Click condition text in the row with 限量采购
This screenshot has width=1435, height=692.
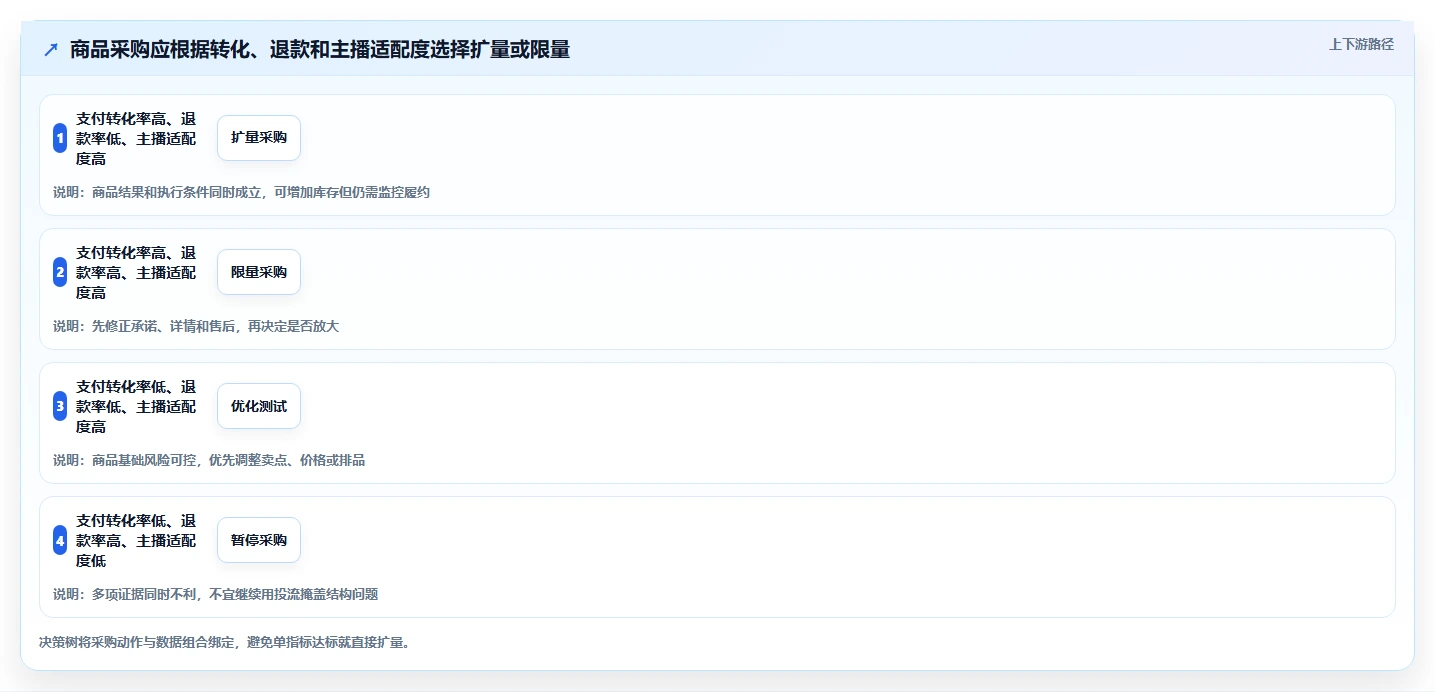137,272
